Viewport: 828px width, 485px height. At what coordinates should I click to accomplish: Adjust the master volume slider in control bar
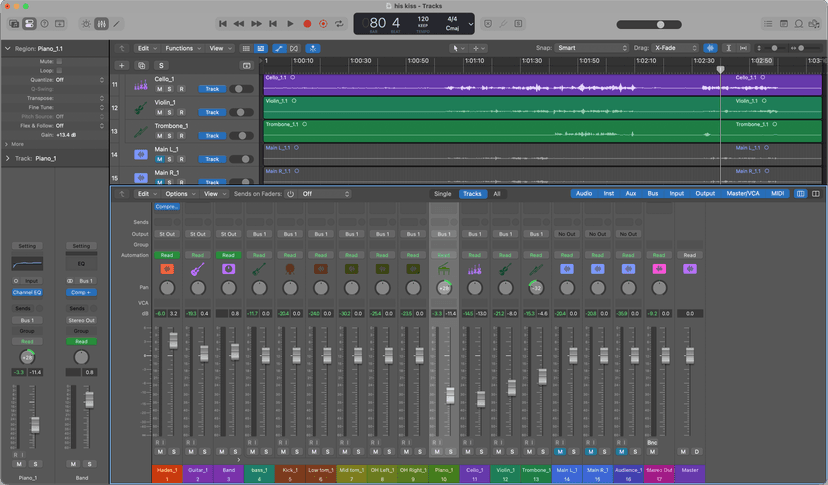[649, 24]
